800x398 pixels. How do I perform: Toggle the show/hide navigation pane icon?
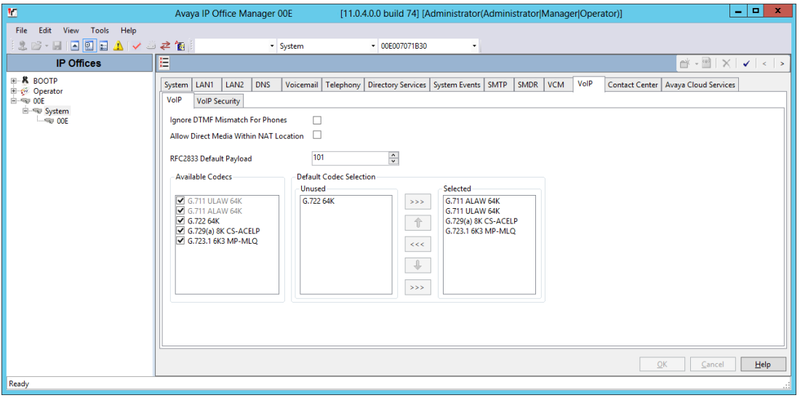coord(89,46)
